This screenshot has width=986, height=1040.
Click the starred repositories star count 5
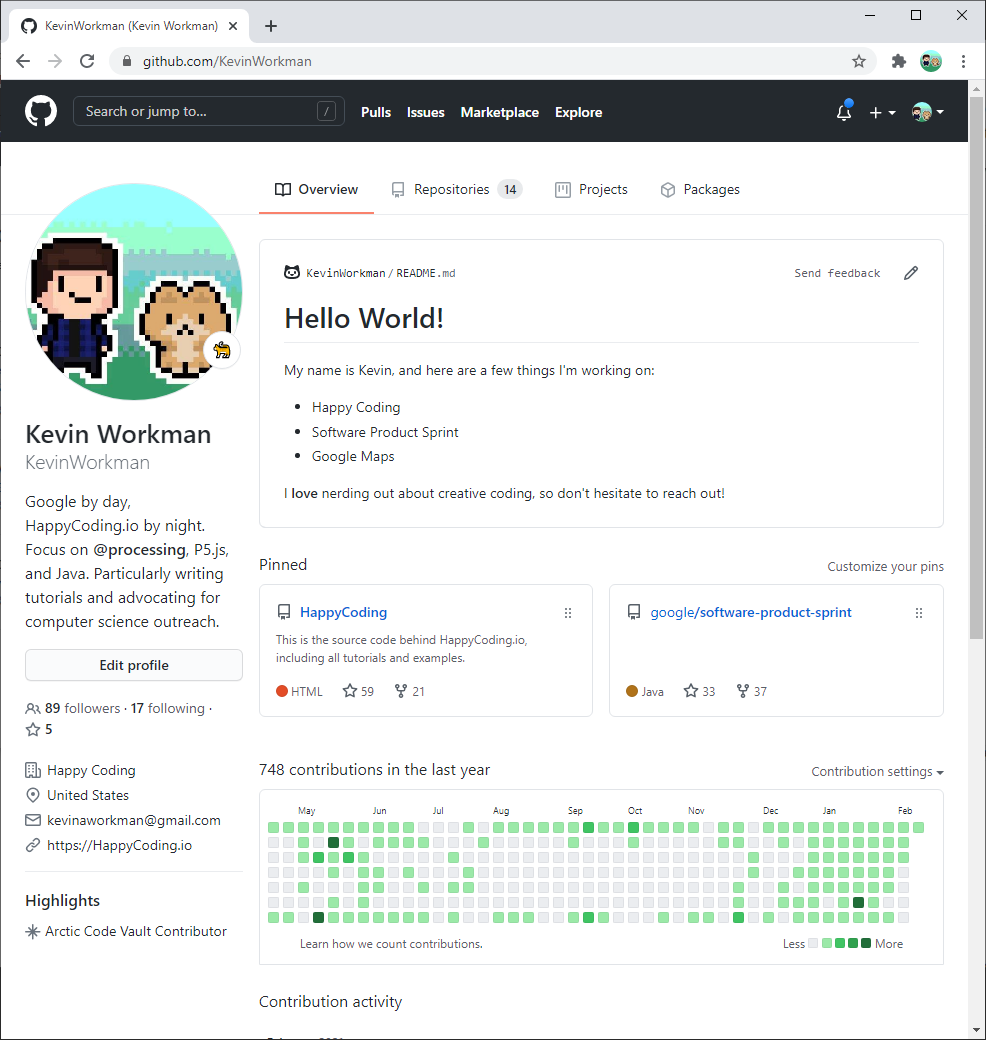click(39, 730)
